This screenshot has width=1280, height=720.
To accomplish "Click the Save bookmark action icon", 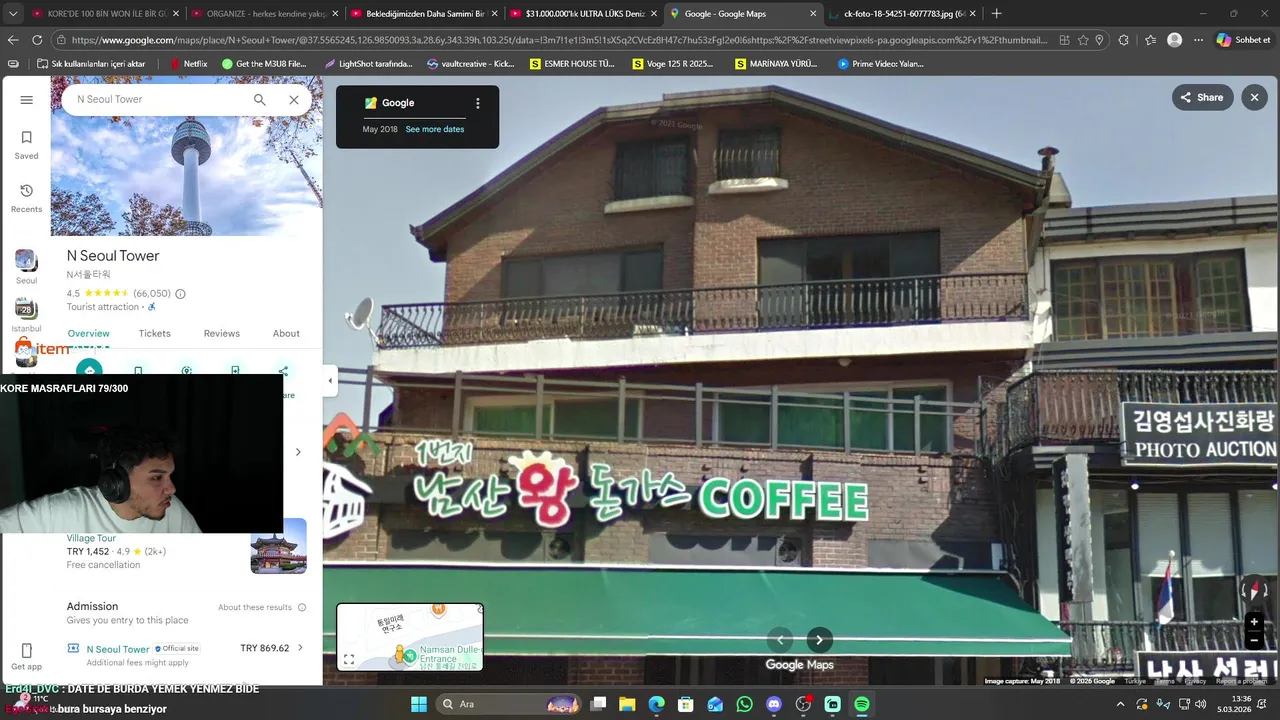I will [138, 370].
